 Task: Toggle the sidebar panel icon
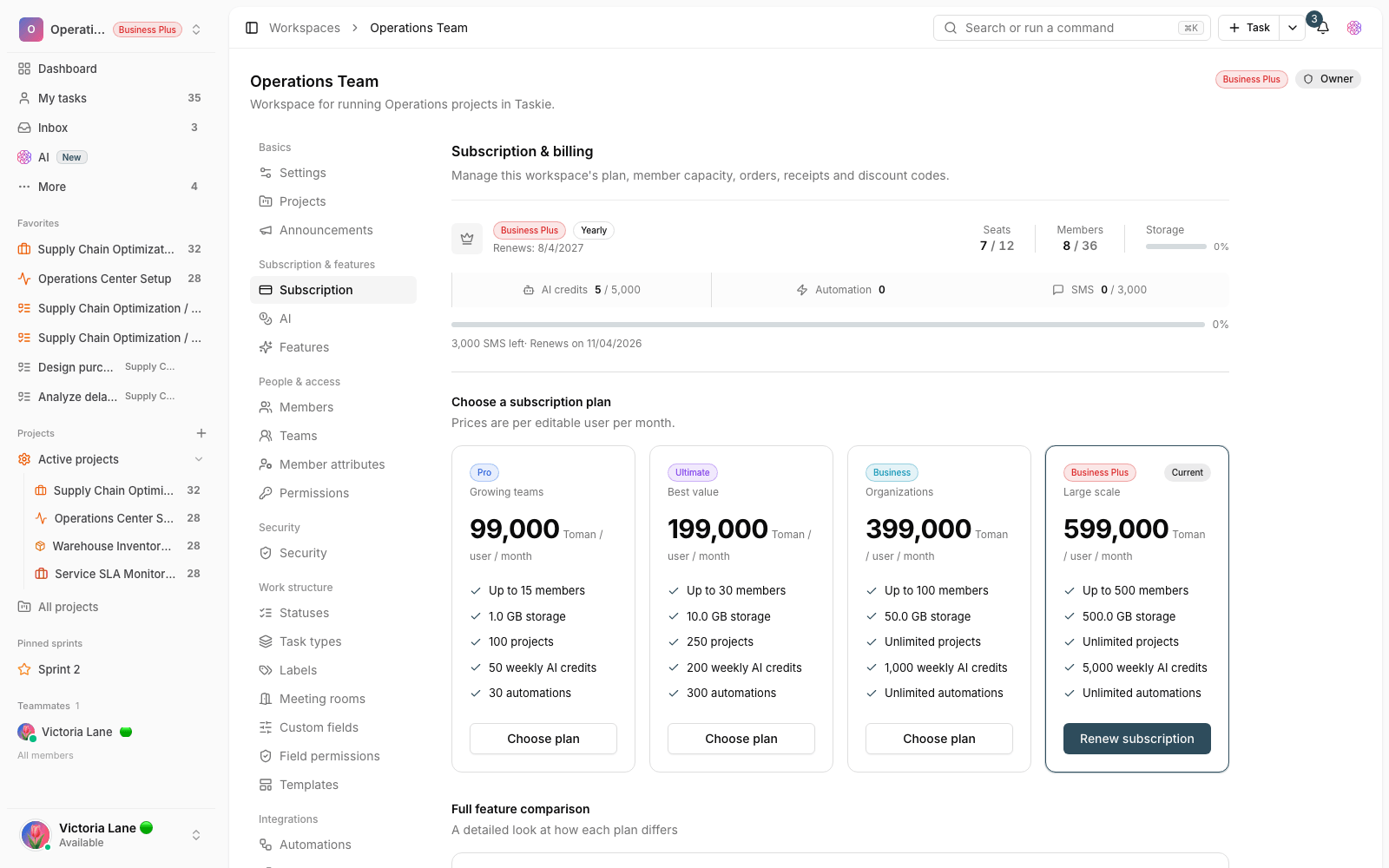click(x=252, y=28)
